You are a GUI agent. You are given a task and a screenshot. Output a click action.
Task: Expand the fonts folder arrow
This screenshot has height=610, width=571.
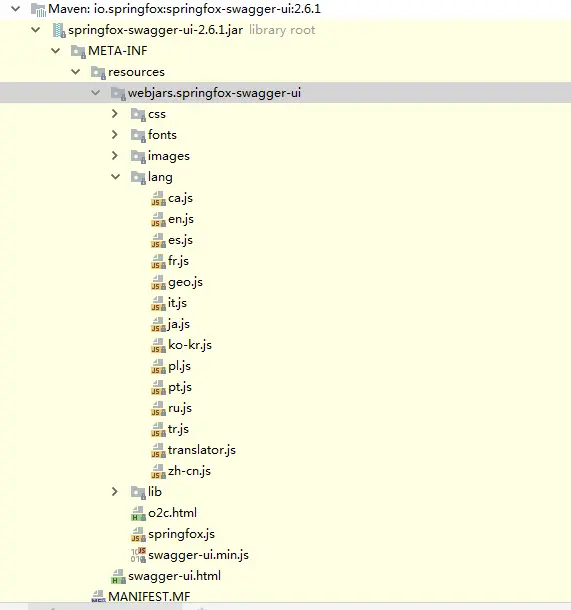[115, 135]
